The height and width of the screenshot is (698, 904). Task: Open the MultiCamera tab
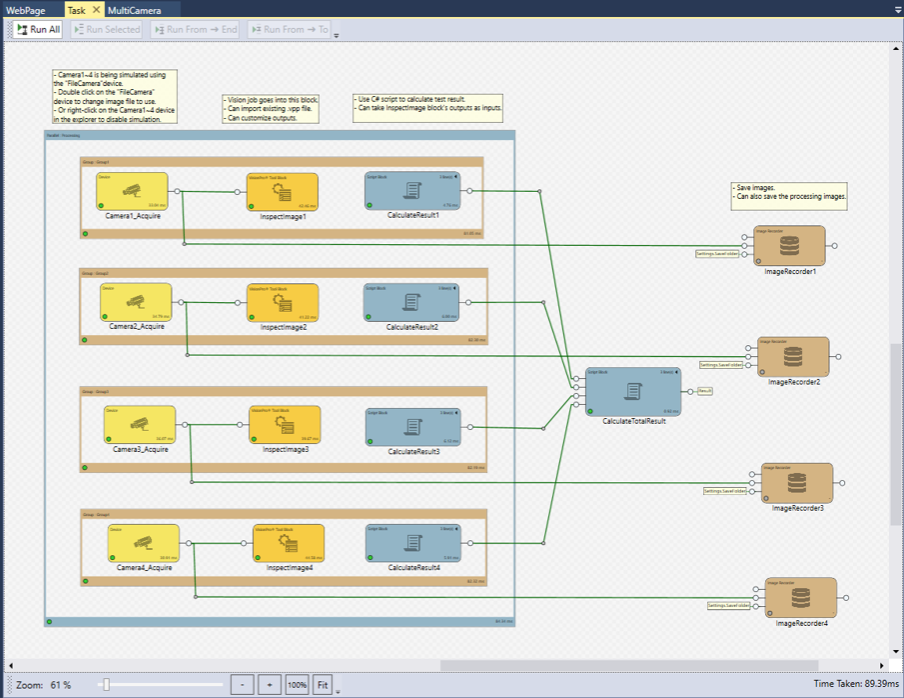[136, 9]
